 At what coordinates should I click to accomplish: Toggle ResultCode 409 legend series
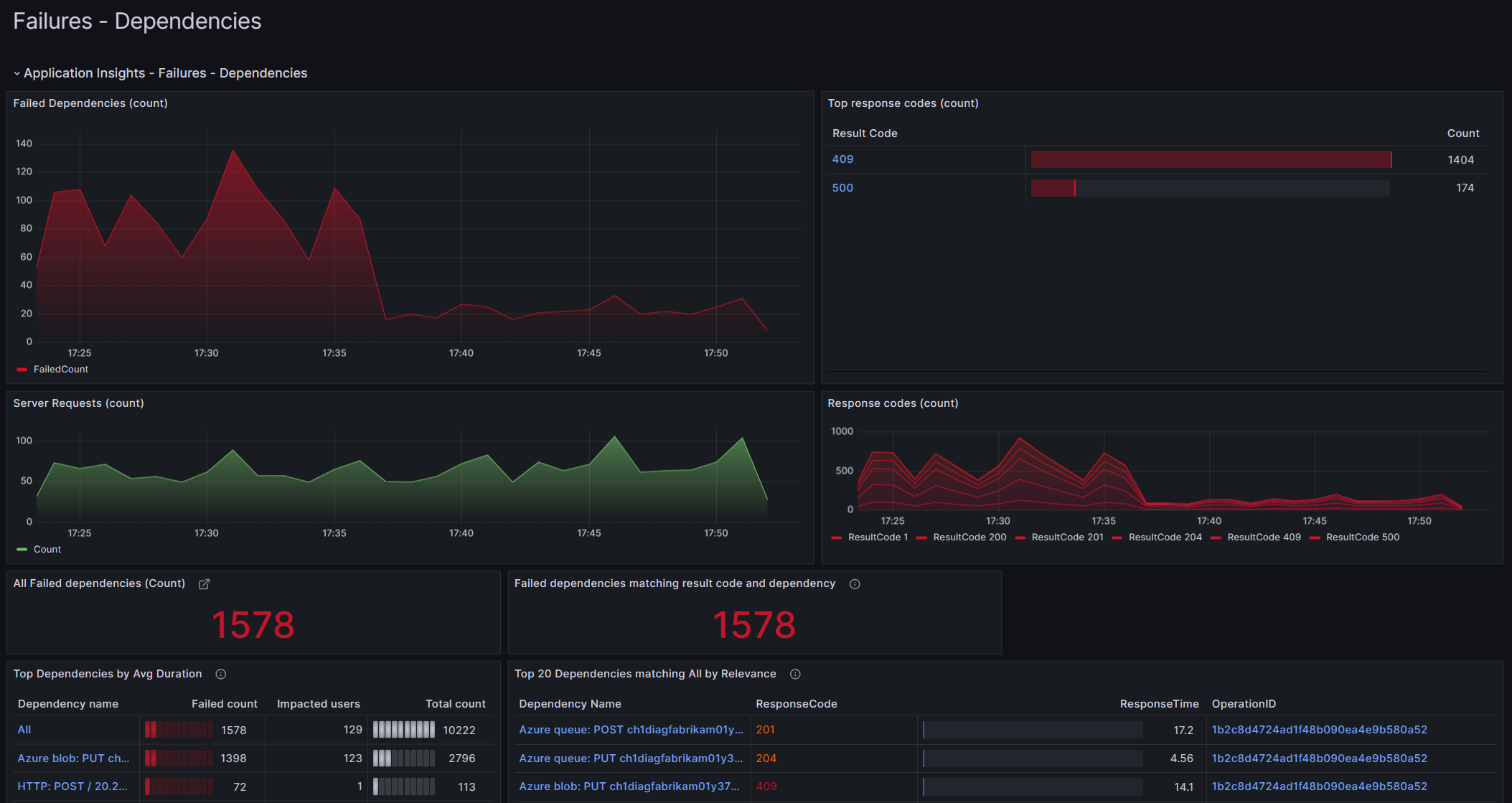click(x=1263, y=537)
